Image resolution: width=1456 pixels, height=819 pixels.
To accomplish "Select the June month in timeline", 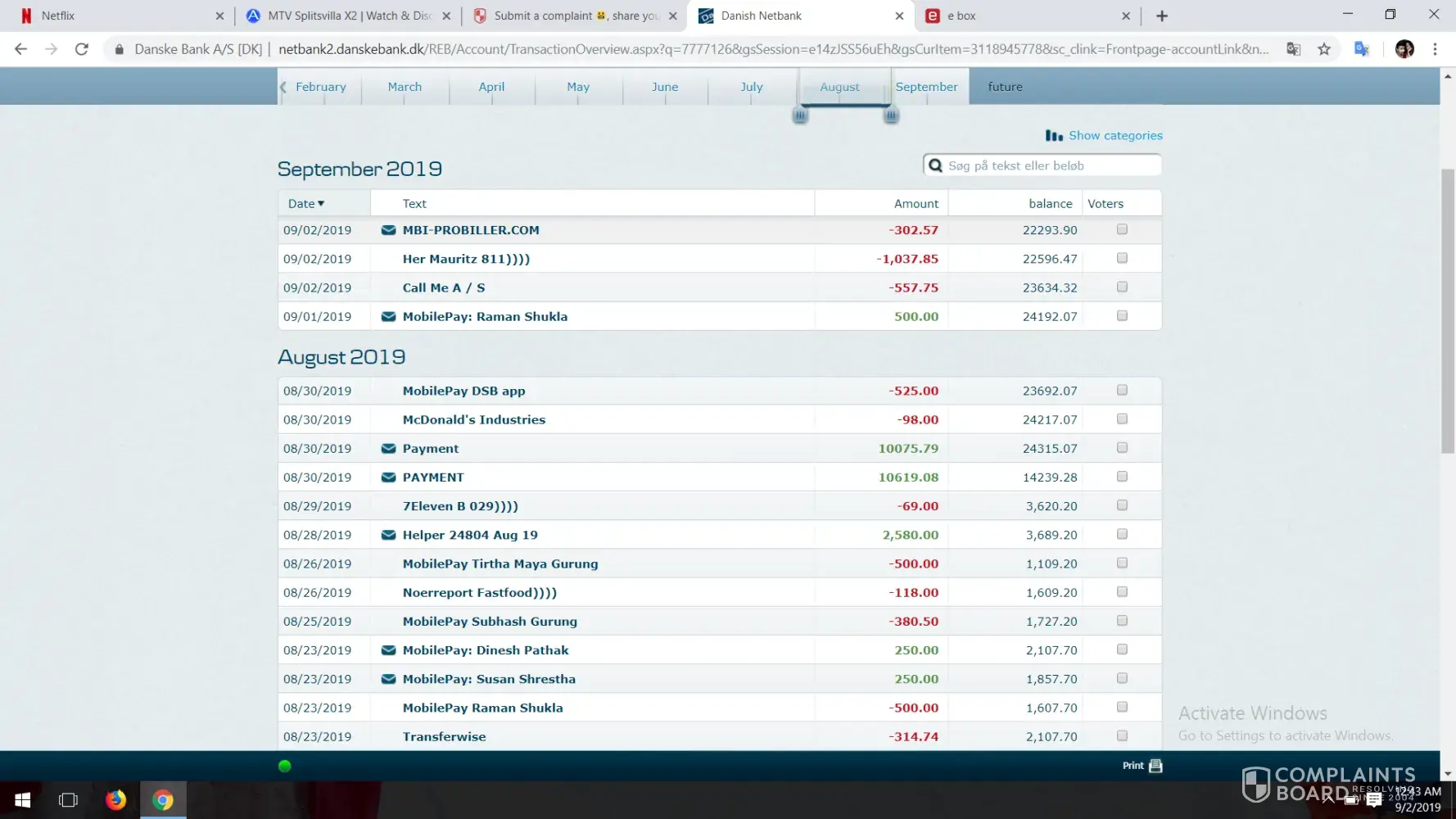I will tap(664, 87).
